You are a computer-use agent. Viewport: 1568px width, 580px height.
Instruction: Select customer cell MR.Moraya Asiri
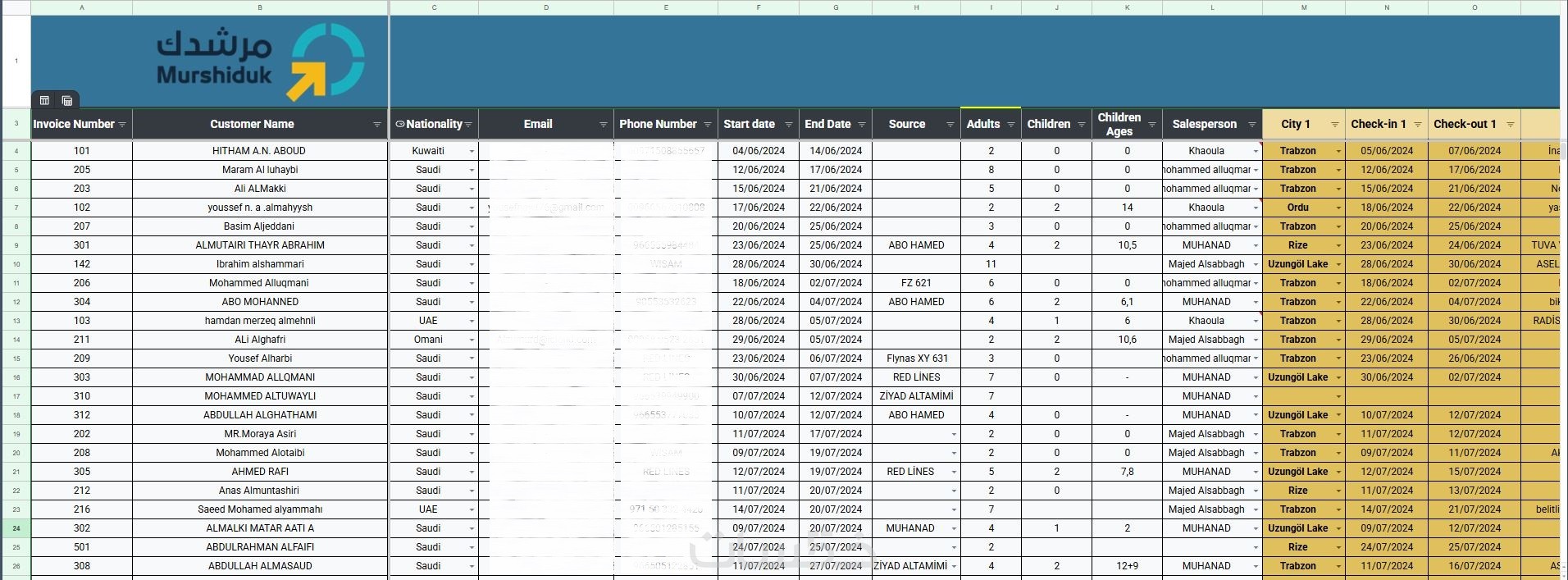click(260, 434)
